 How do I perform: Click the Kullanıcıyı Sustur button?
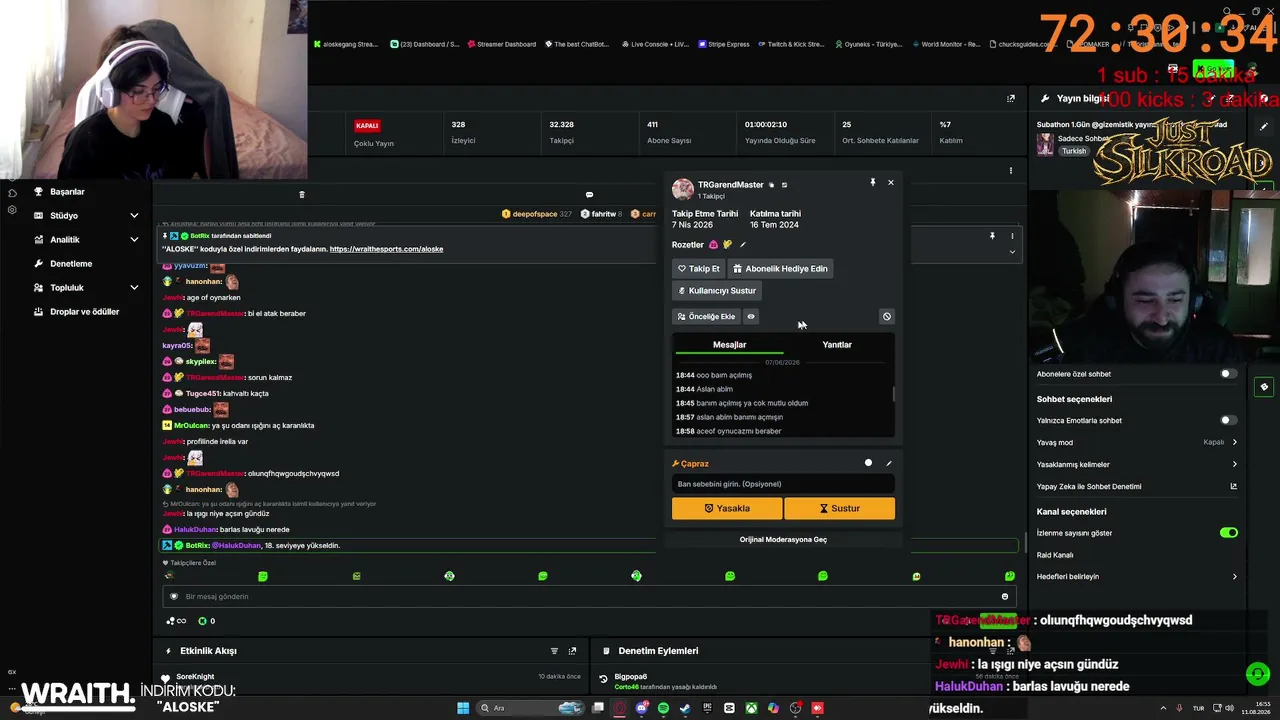click(x=717, y=291)
